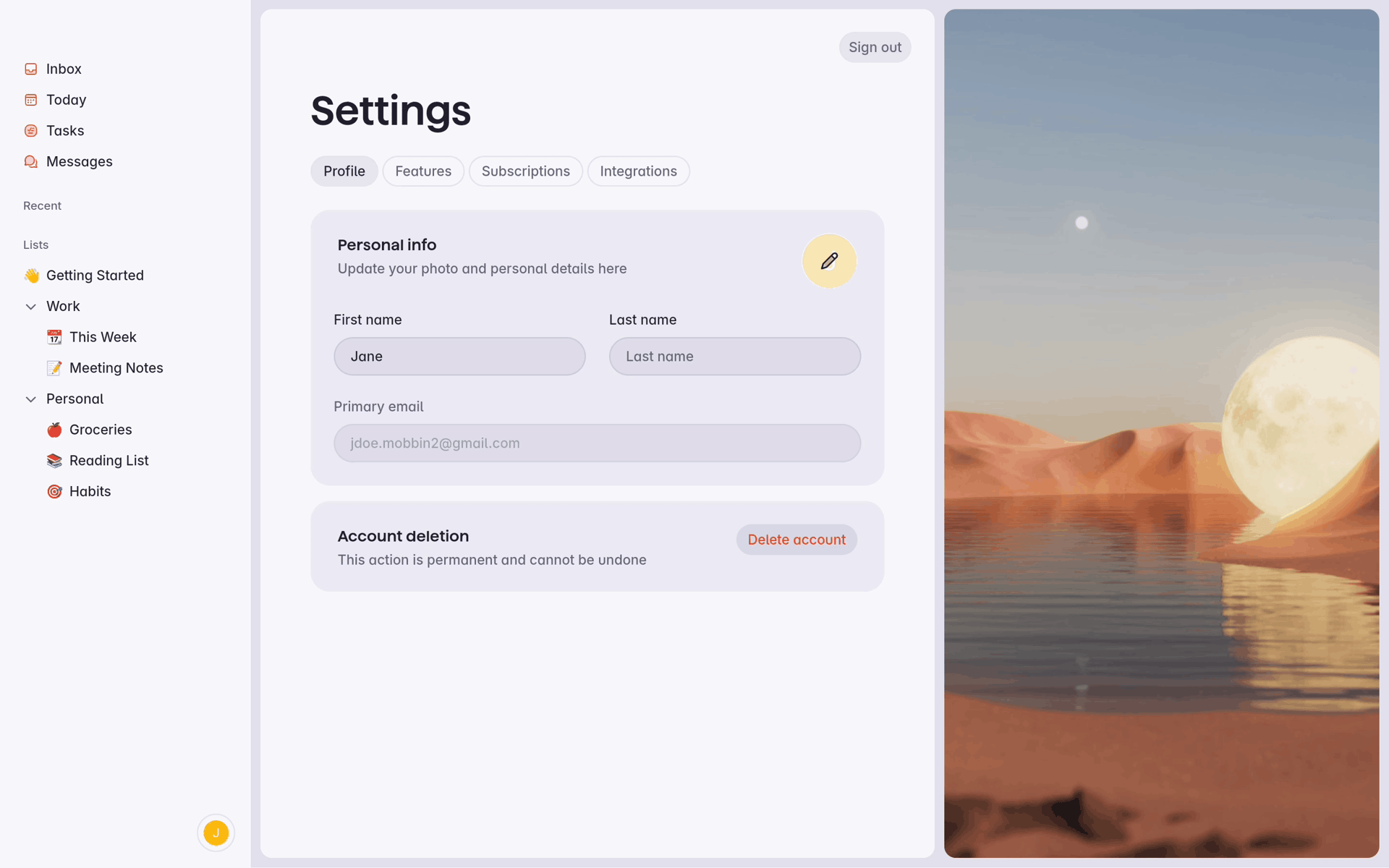Open the This Week list
The height and width of the screenshot is (868, 1389).
tap(103, 337)
